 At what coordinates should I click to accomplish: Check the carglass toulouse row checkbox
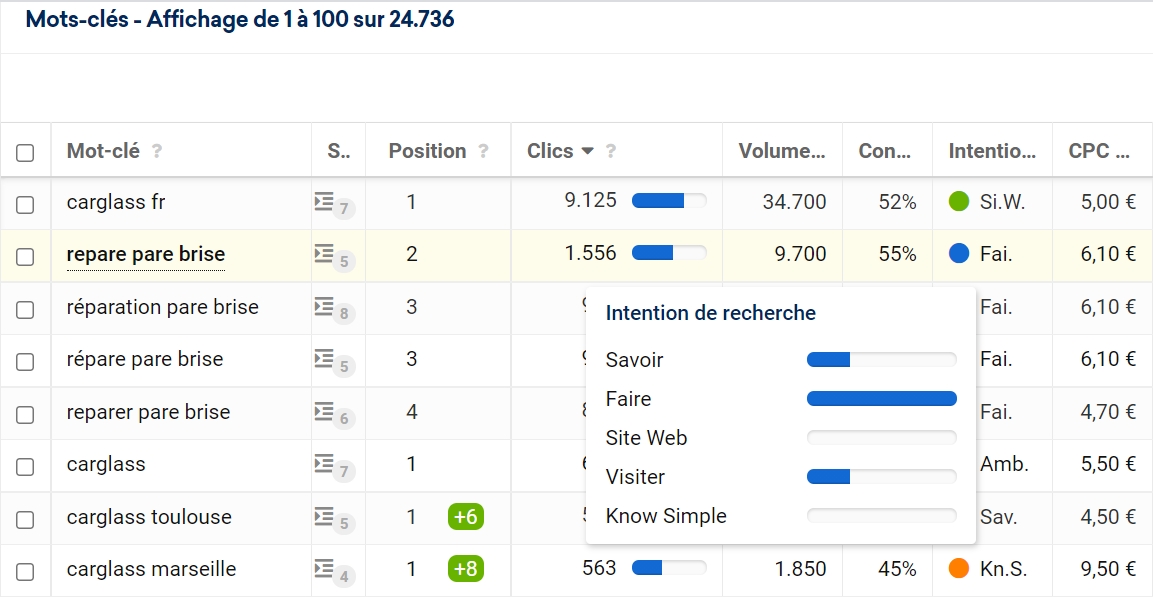click(25, 520)
